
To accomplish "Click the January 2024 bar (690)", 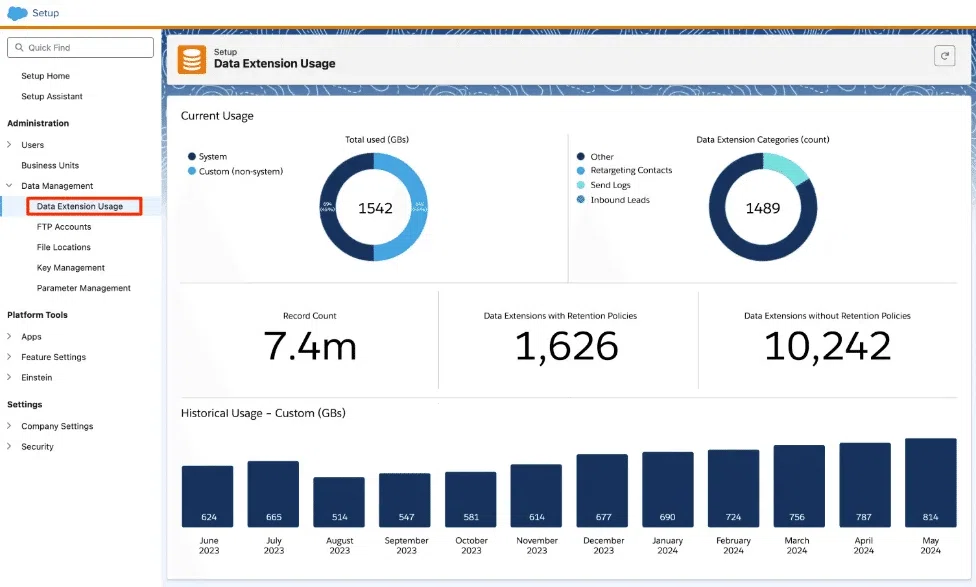I will (668, 490).
